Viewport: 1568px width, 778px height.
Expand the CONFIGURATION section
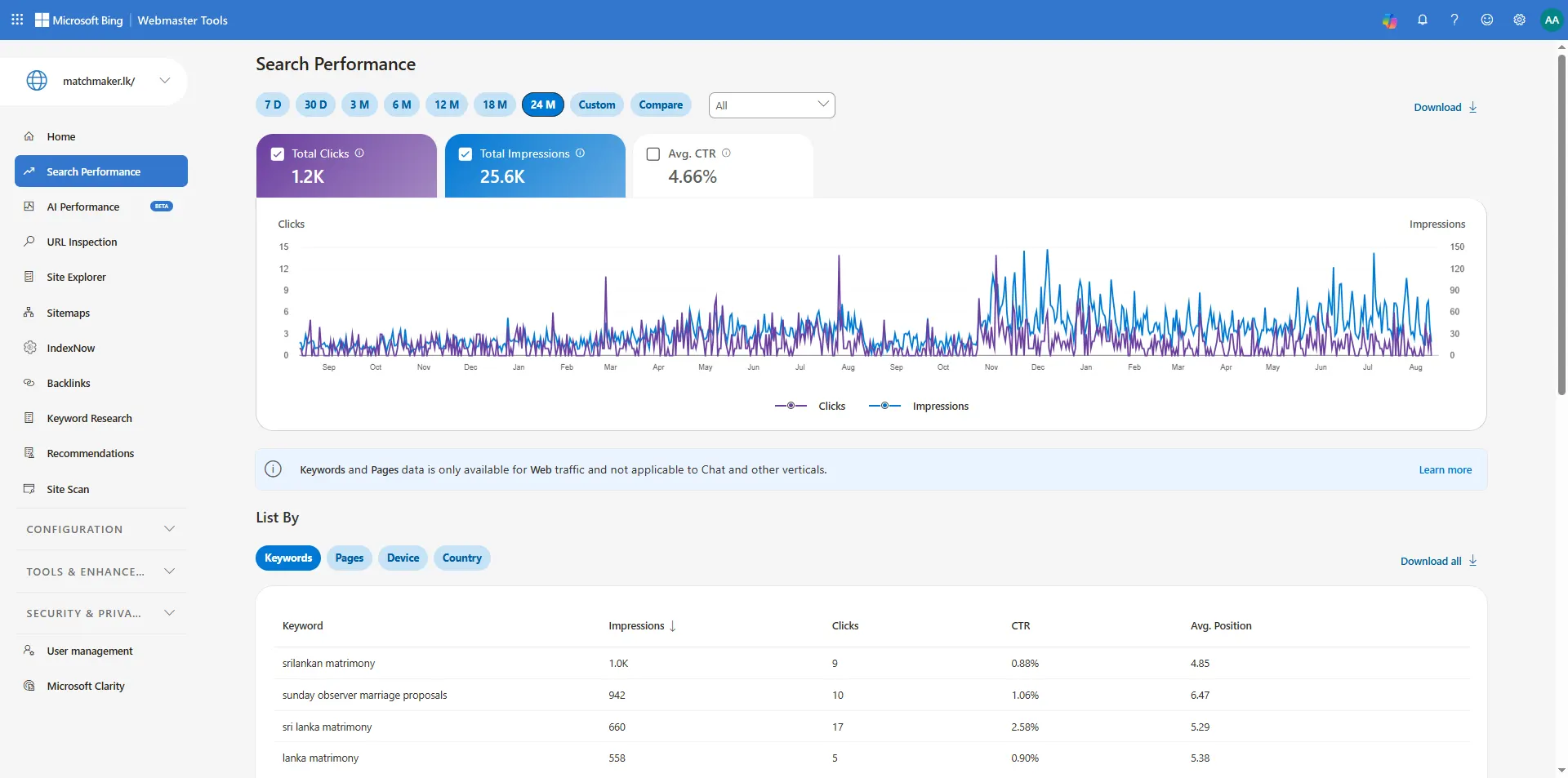pos(100,529)
